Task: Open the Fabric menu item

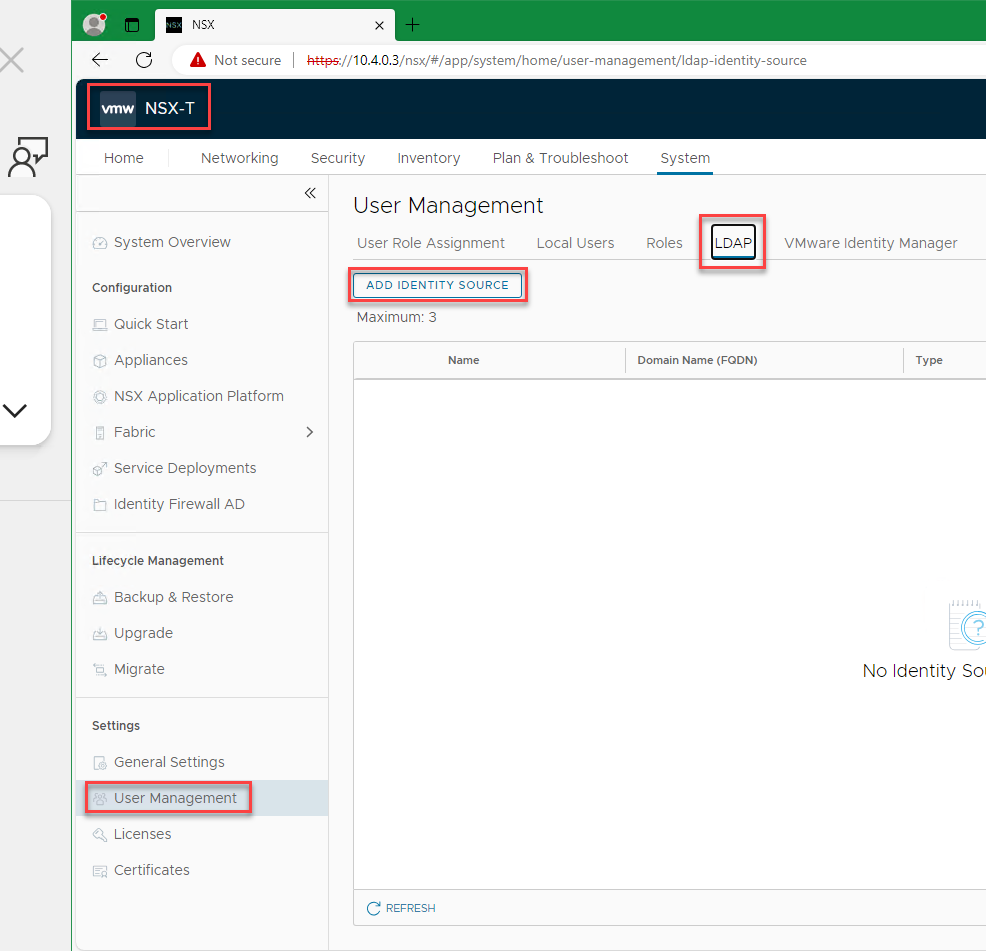Action: pyautogui.click(x=135, y=432)
